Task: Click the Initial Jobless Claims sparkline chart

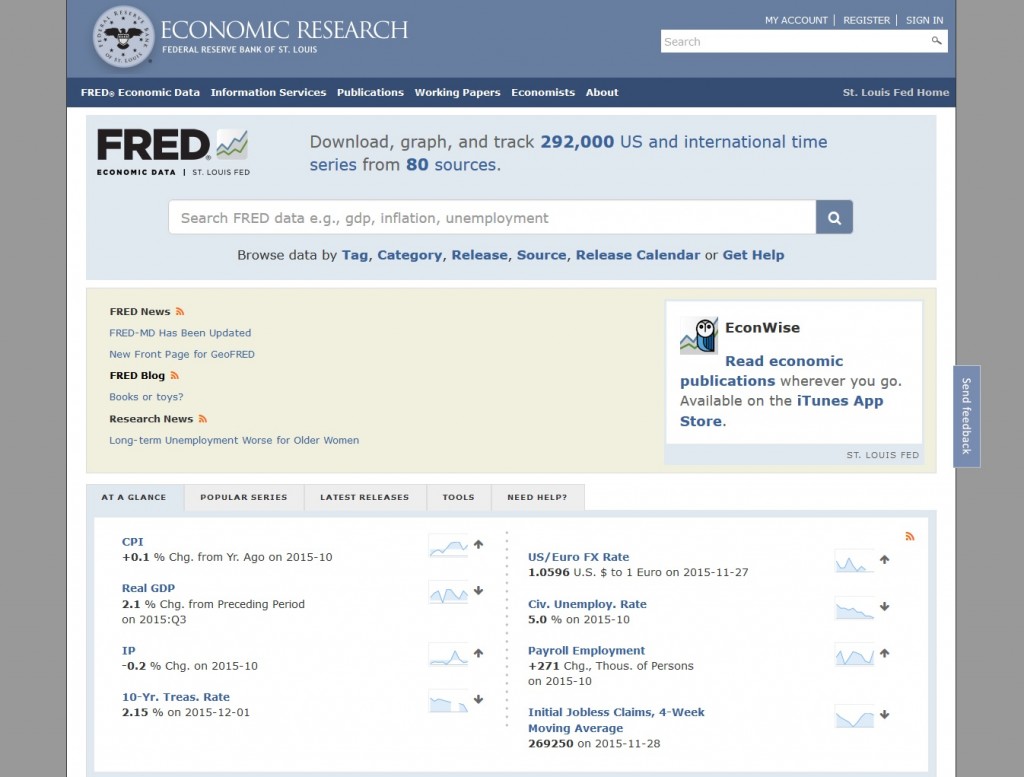Action: point(854,716)
